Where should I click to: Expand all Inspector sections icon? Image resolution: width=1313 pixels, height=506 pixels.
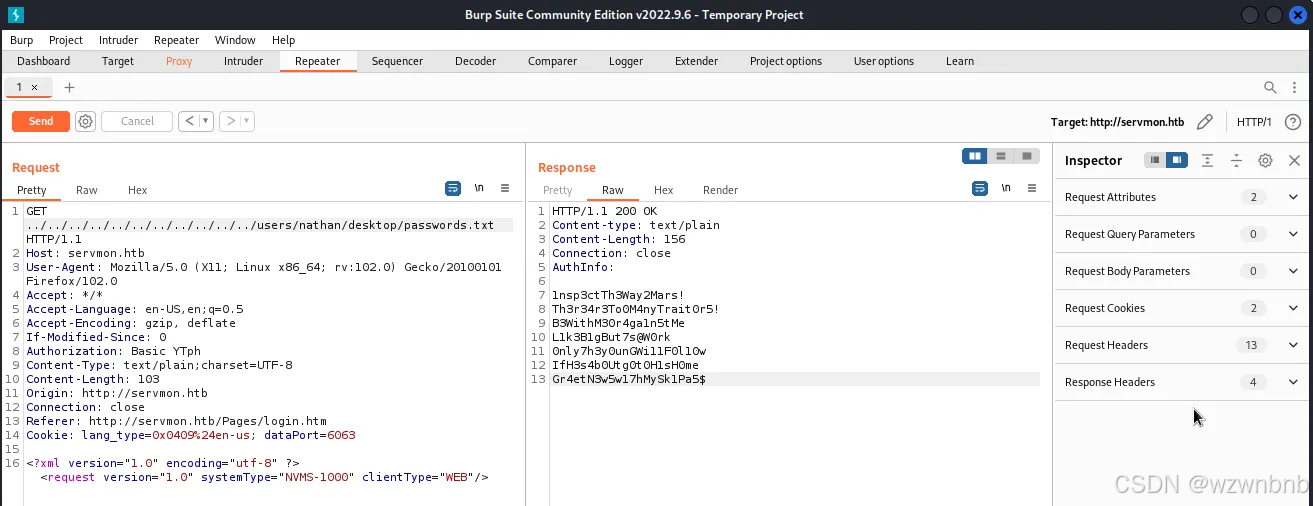(x=1208, y=160)
